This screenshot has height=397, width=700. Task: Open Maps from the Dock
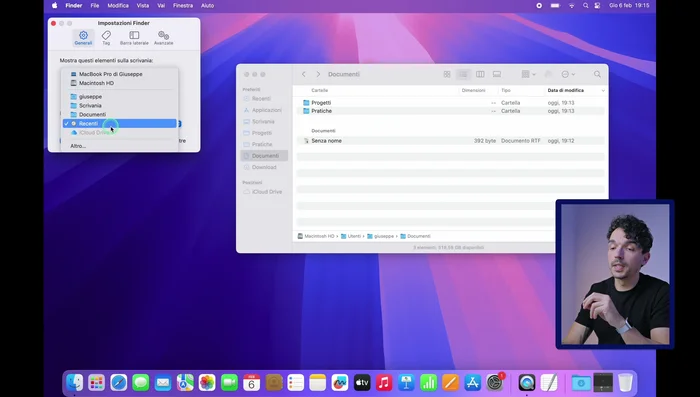(185, 383)
